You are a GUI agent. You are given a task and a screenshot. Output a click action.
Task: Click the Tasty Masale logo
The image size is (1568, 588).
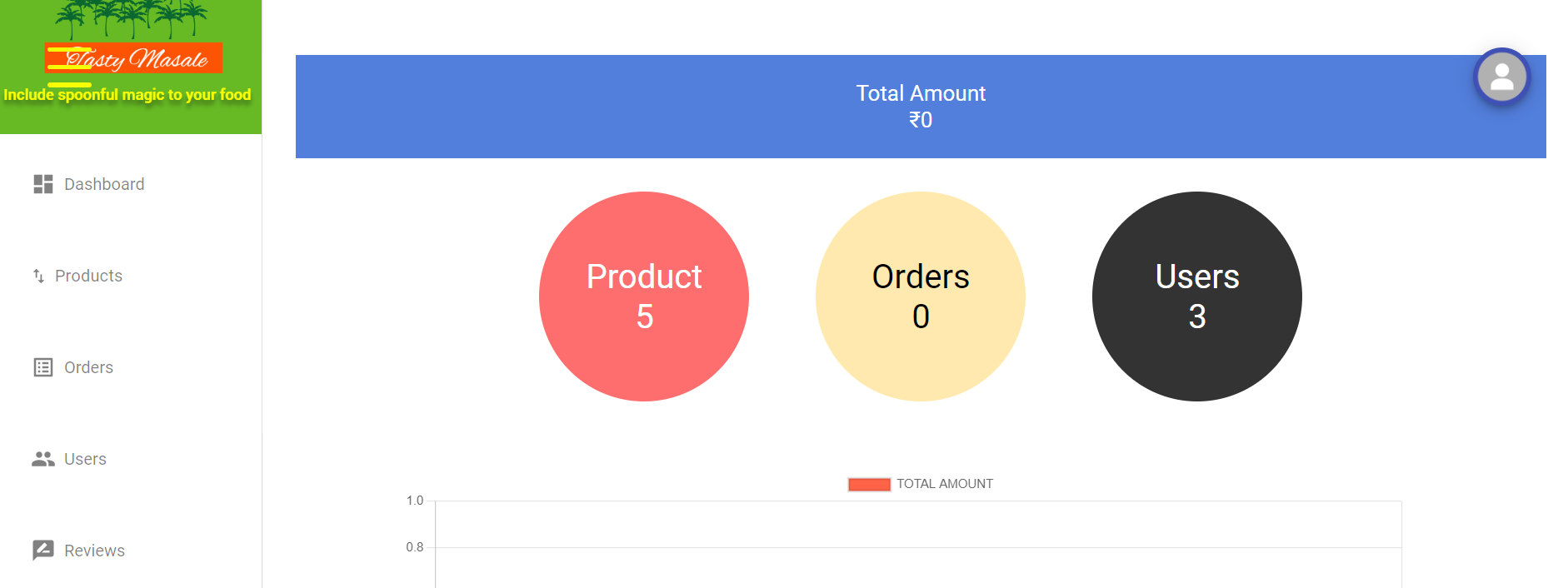[x=133, y=58]
